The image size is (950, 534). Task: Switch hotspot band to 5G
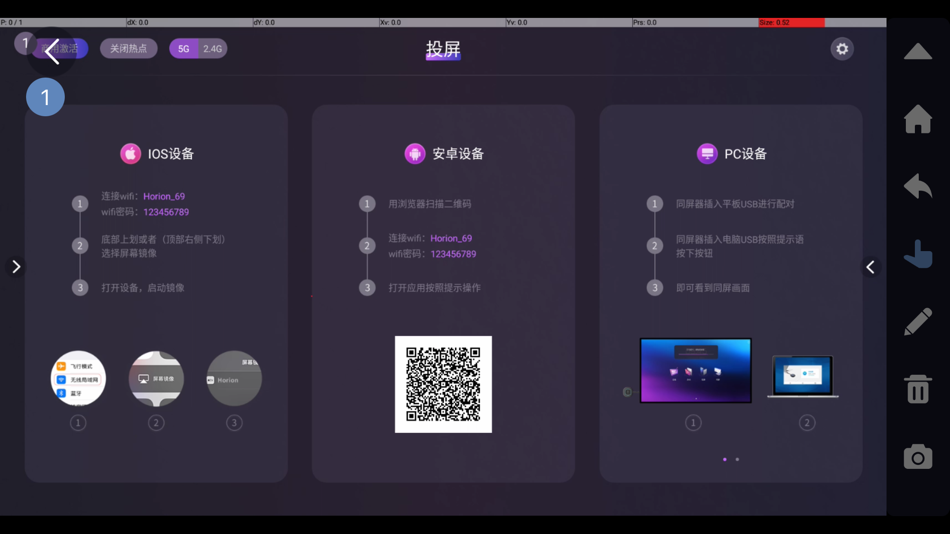point(184,48)
